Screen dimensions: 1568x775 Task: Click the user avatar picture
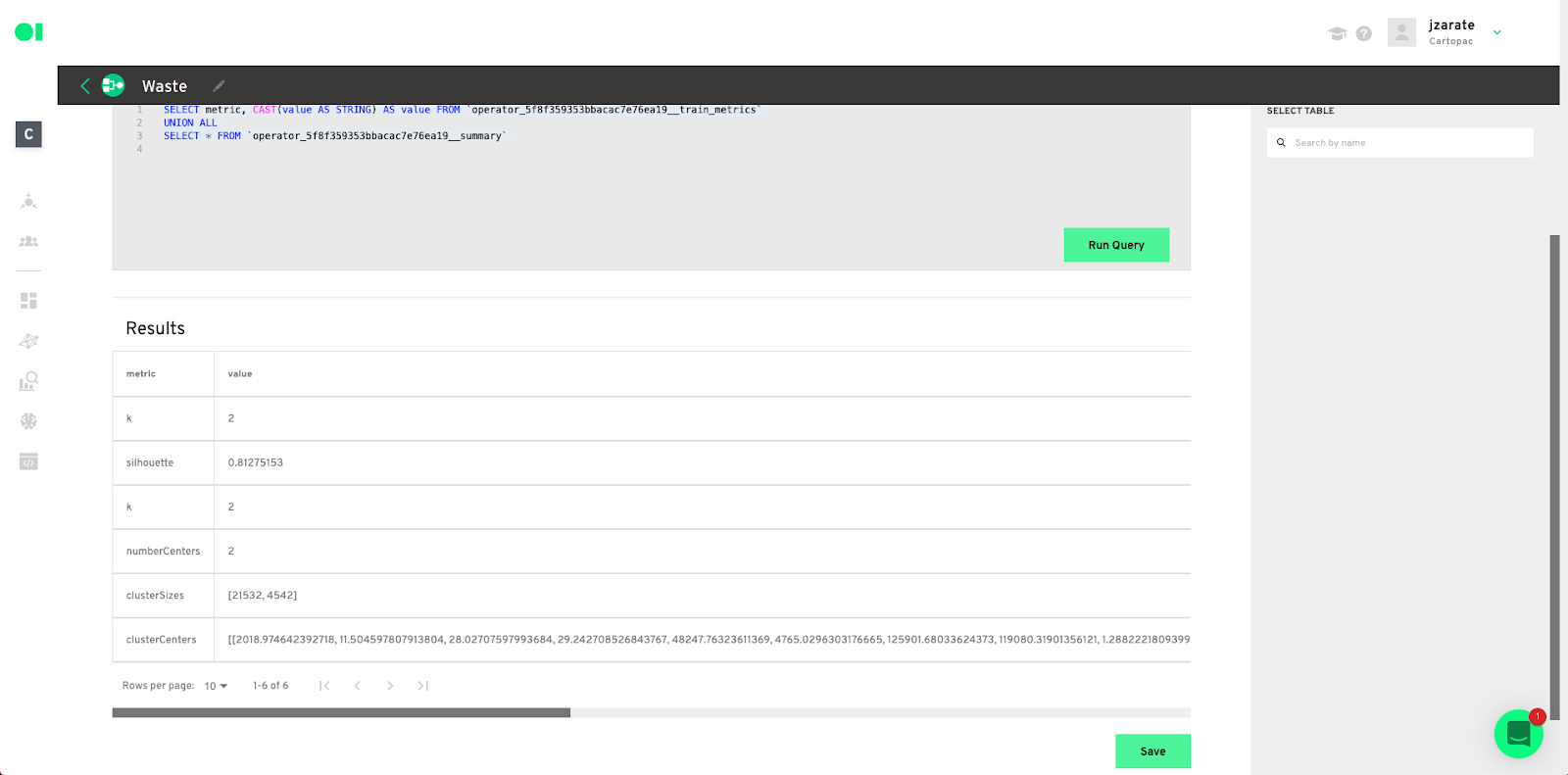click(x=1401, y=32)
